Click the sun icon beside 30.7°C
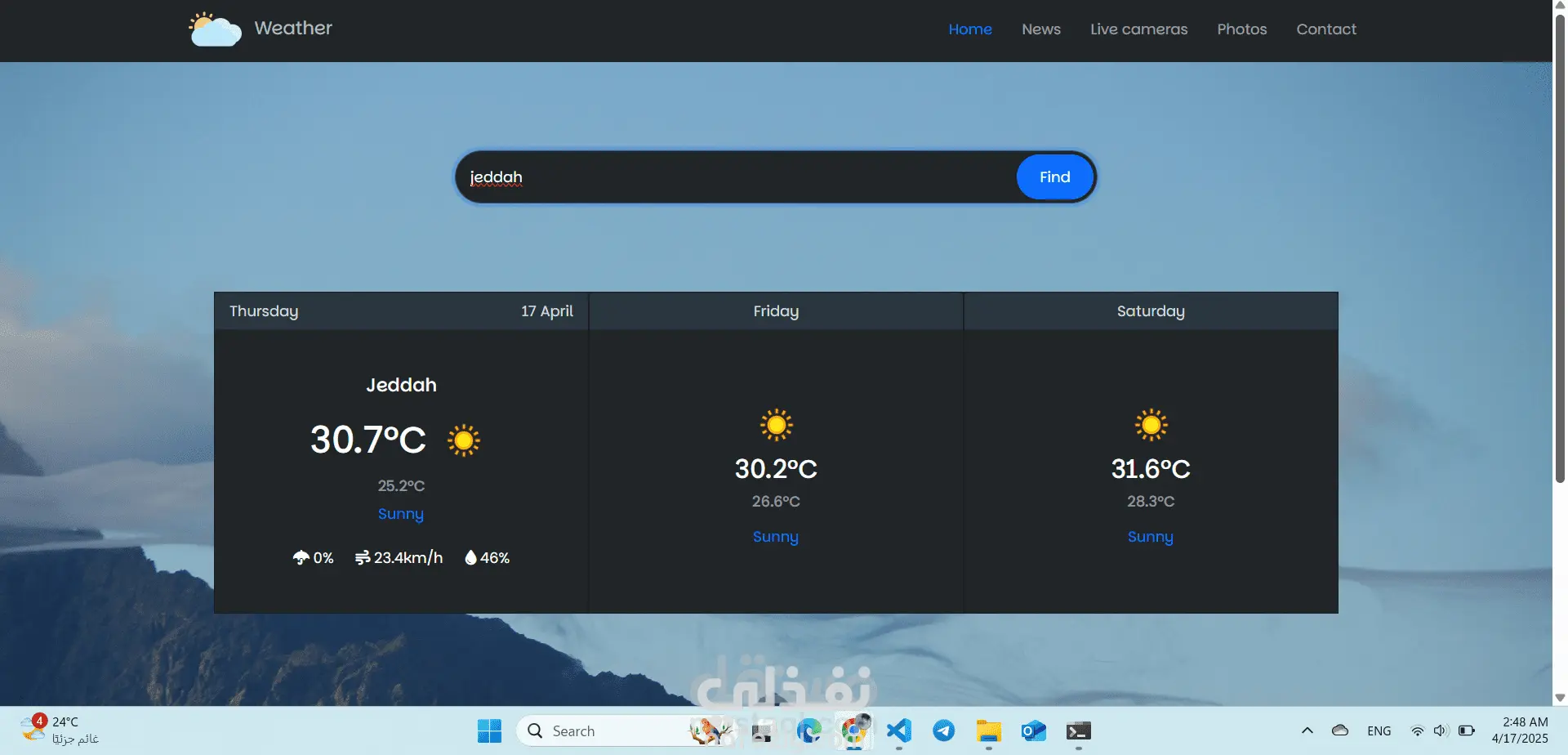Viewport: 1568px width, 755px height. coord(464,440)
